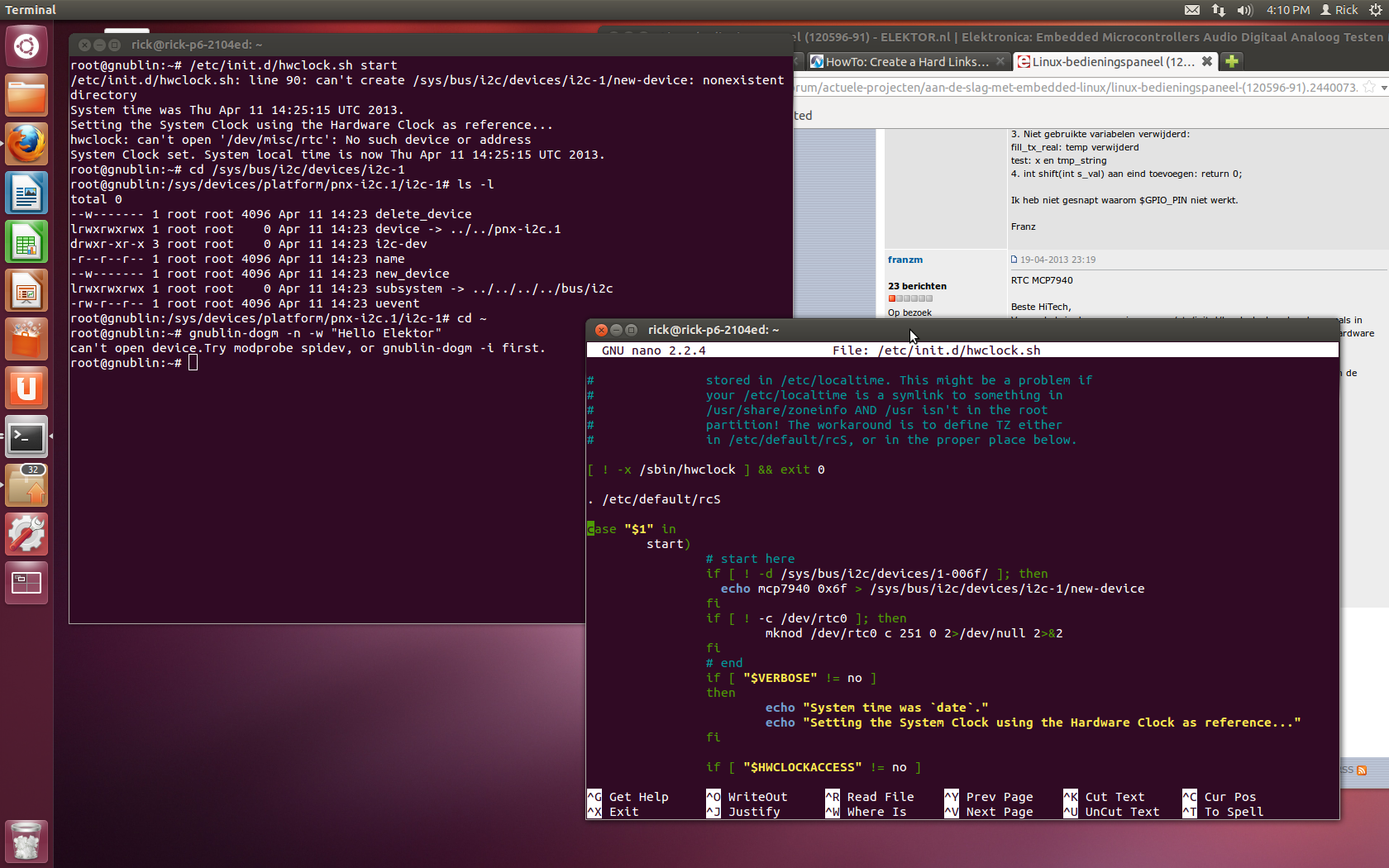Image resolution: width=1389 pixels, height=868 pixels.
Task: Open LibreOffice Calc spreadsheet launcher icon
Action: pos(26,242)
